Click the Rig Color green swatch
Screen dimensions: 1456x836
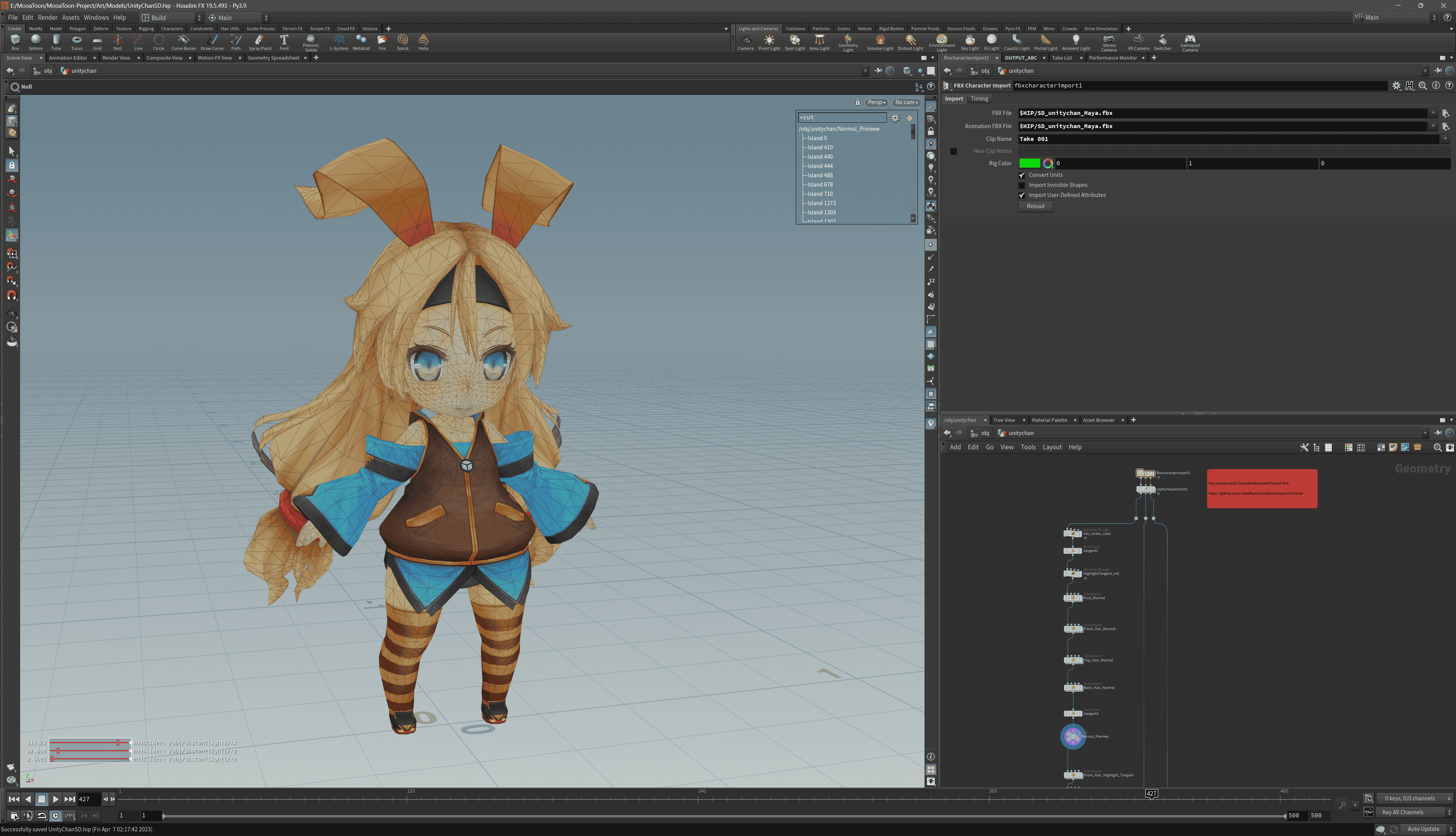tap(1029, 164)
